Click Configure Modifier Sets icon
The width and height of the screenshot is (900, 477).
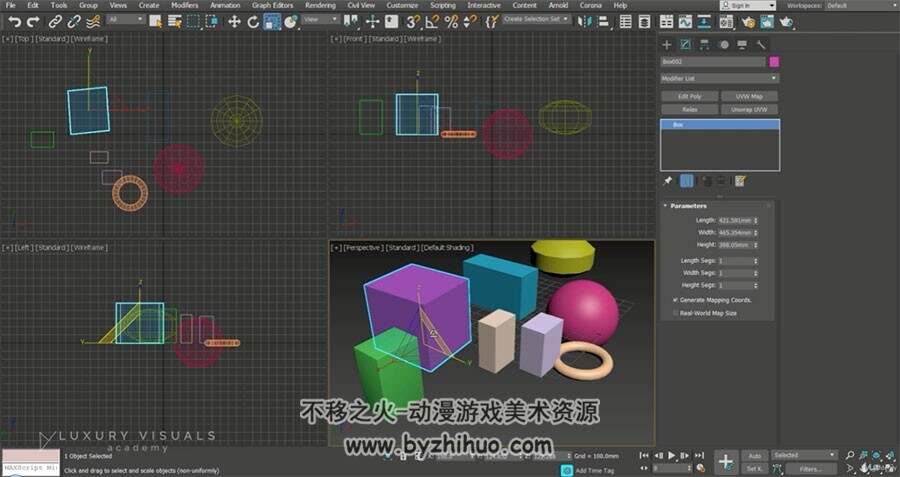740,181
